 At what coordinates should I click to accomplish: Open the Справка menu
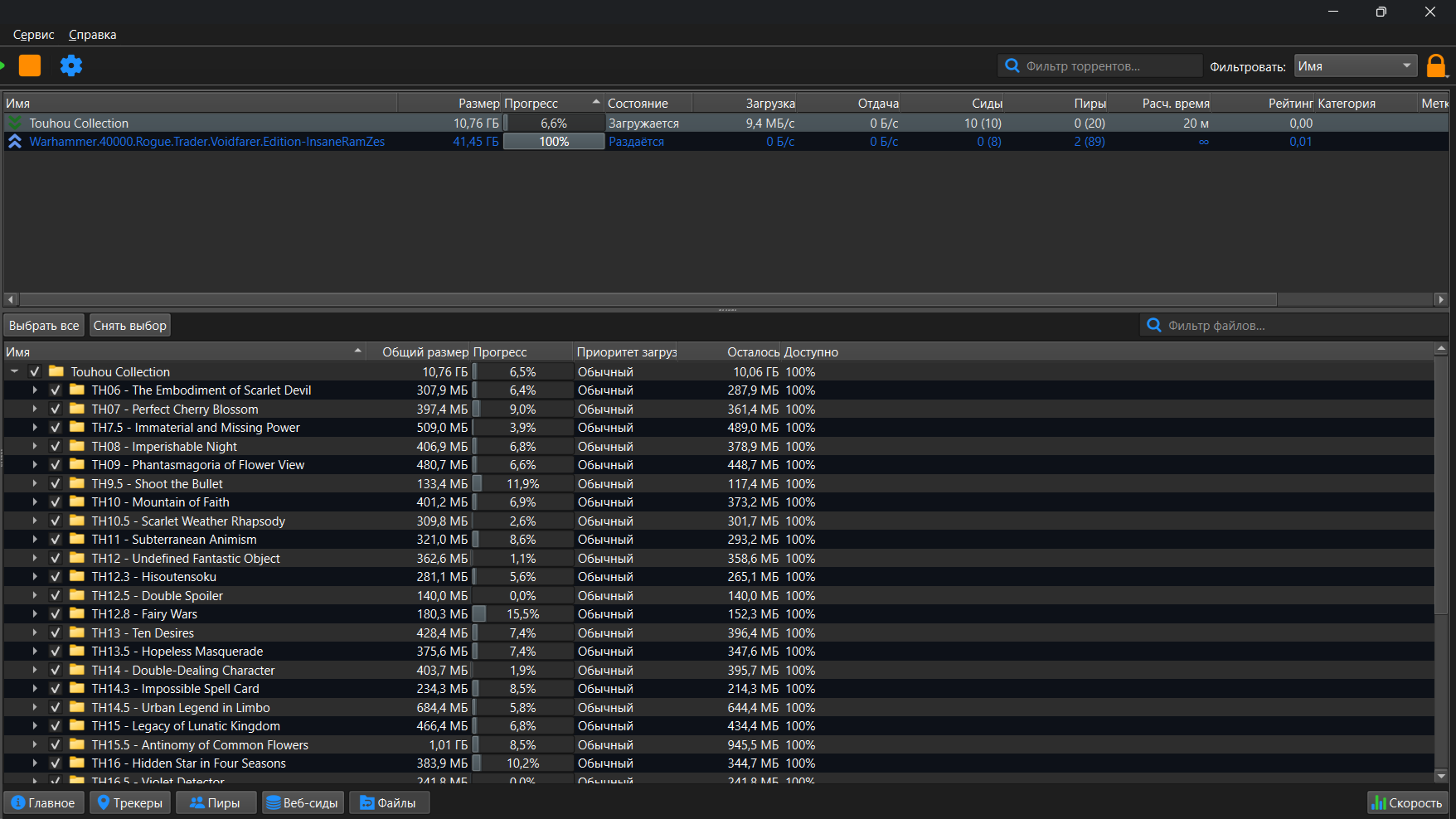92,35
